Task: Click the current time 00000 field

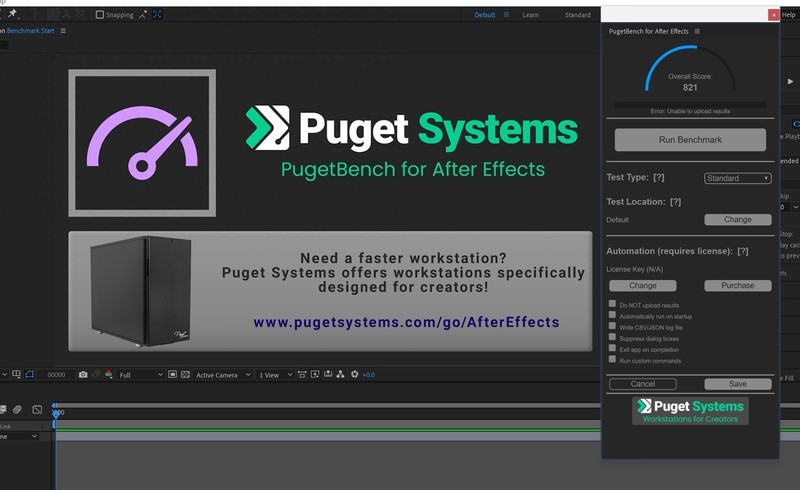Action: [x=56, y=375]
